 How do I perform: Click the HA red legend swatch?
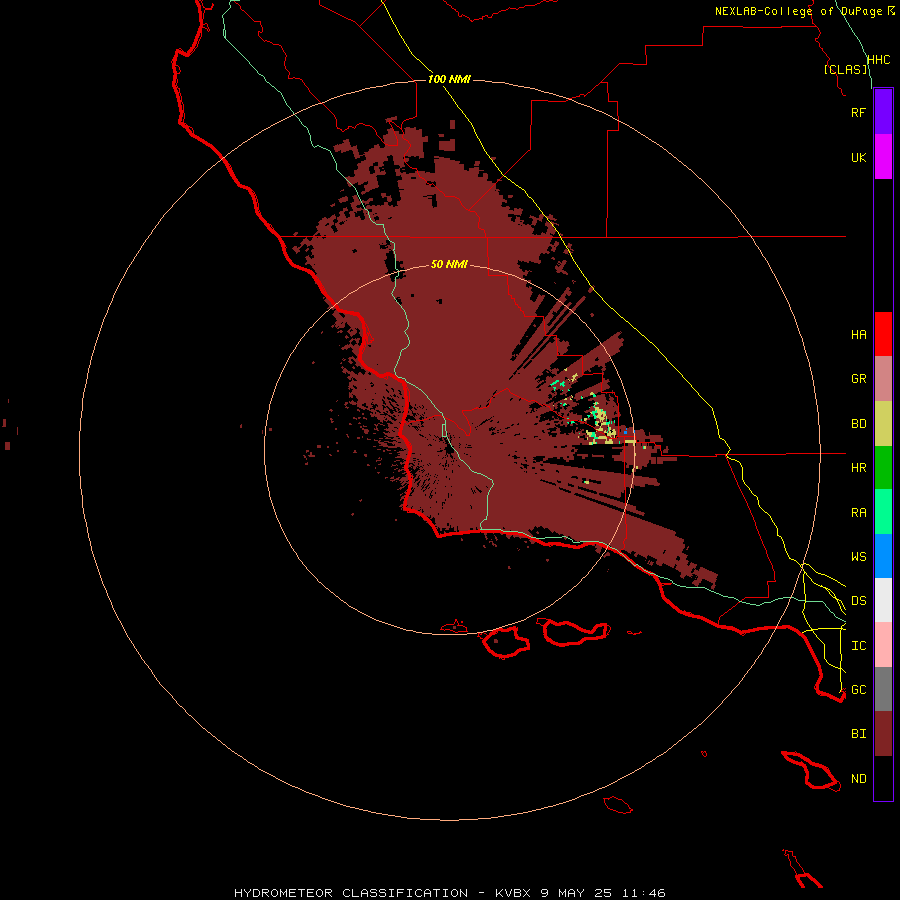pyautogui.click(x=883, y=334)
